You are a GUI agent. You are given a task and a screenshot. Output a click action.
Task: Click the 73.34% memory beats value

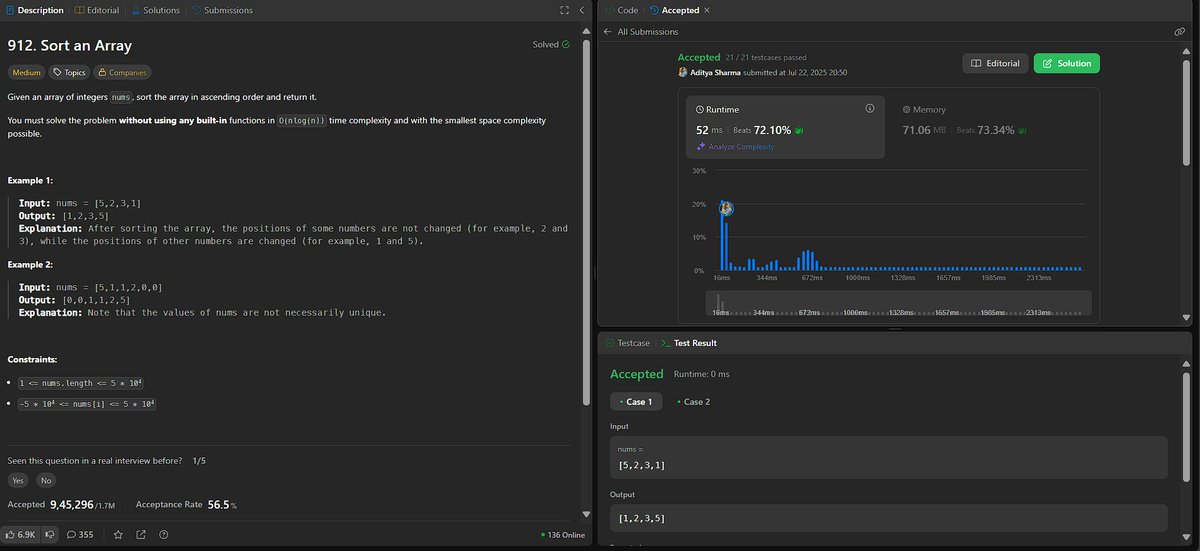[x=995, y=130]
